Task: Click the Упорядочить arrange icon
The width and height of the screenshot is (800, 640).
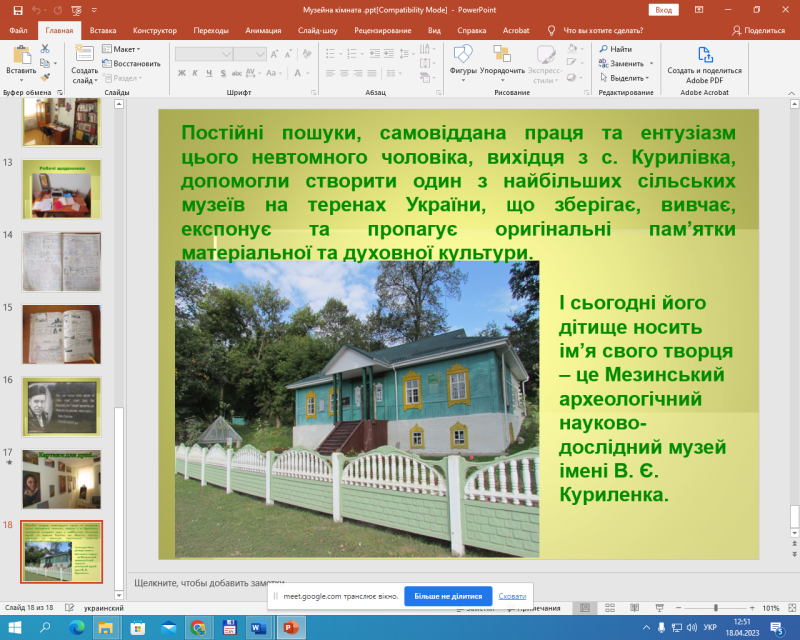Action: [502, 55]
